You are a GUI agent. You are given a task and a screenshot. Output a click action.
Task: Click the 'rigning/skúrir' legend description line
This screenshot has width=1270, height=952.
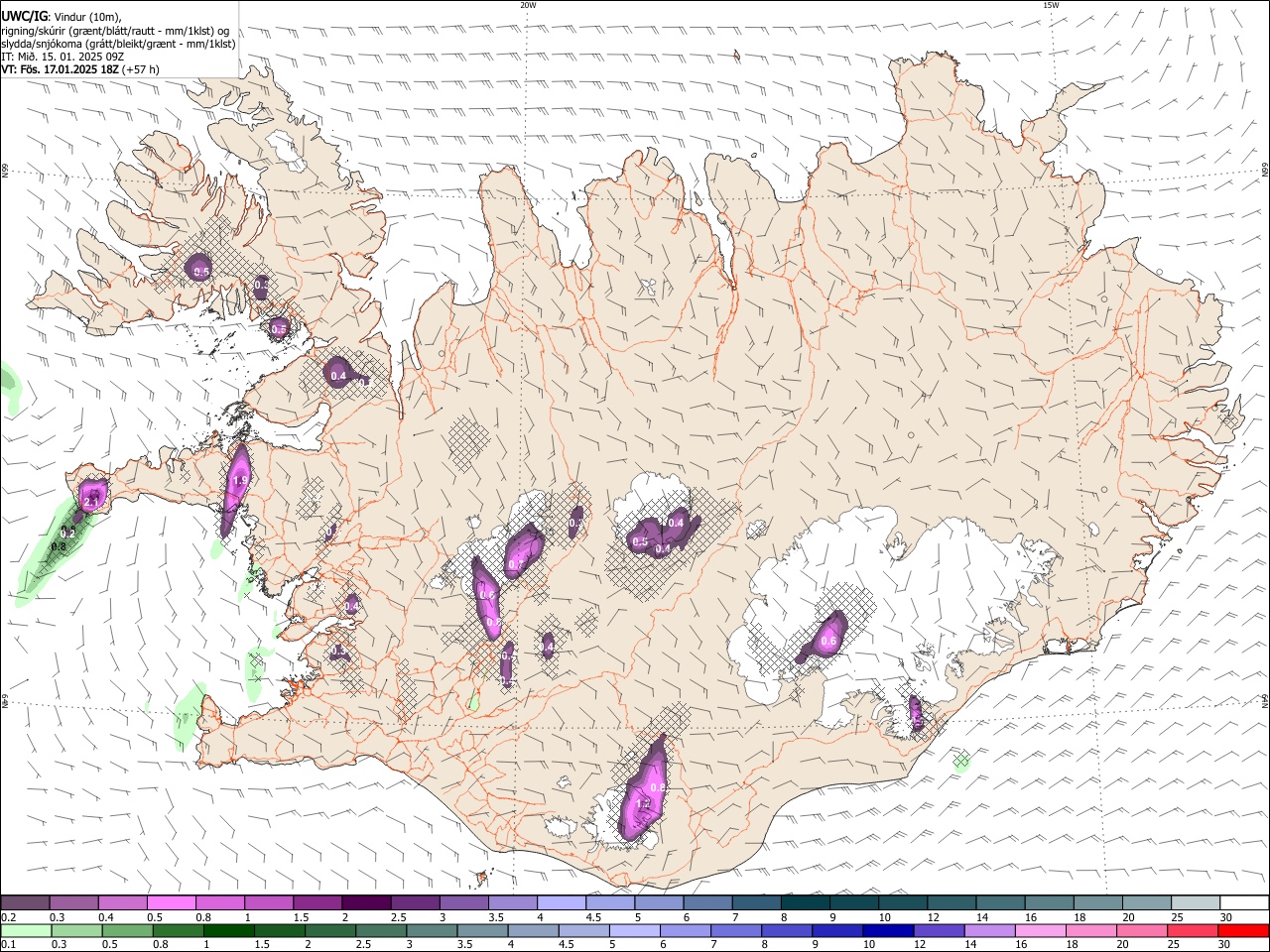115,30
